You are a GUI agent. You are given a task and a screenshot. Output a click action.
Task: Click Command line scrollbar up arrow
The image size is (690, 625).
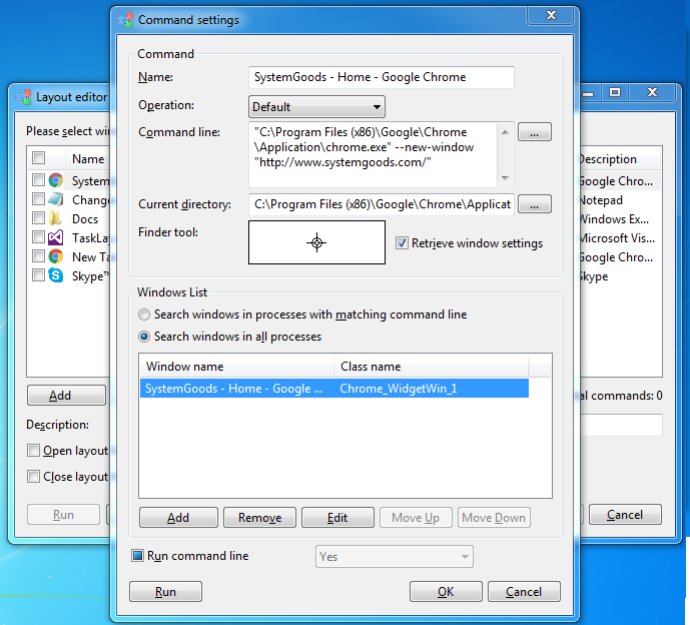[505, 132]
